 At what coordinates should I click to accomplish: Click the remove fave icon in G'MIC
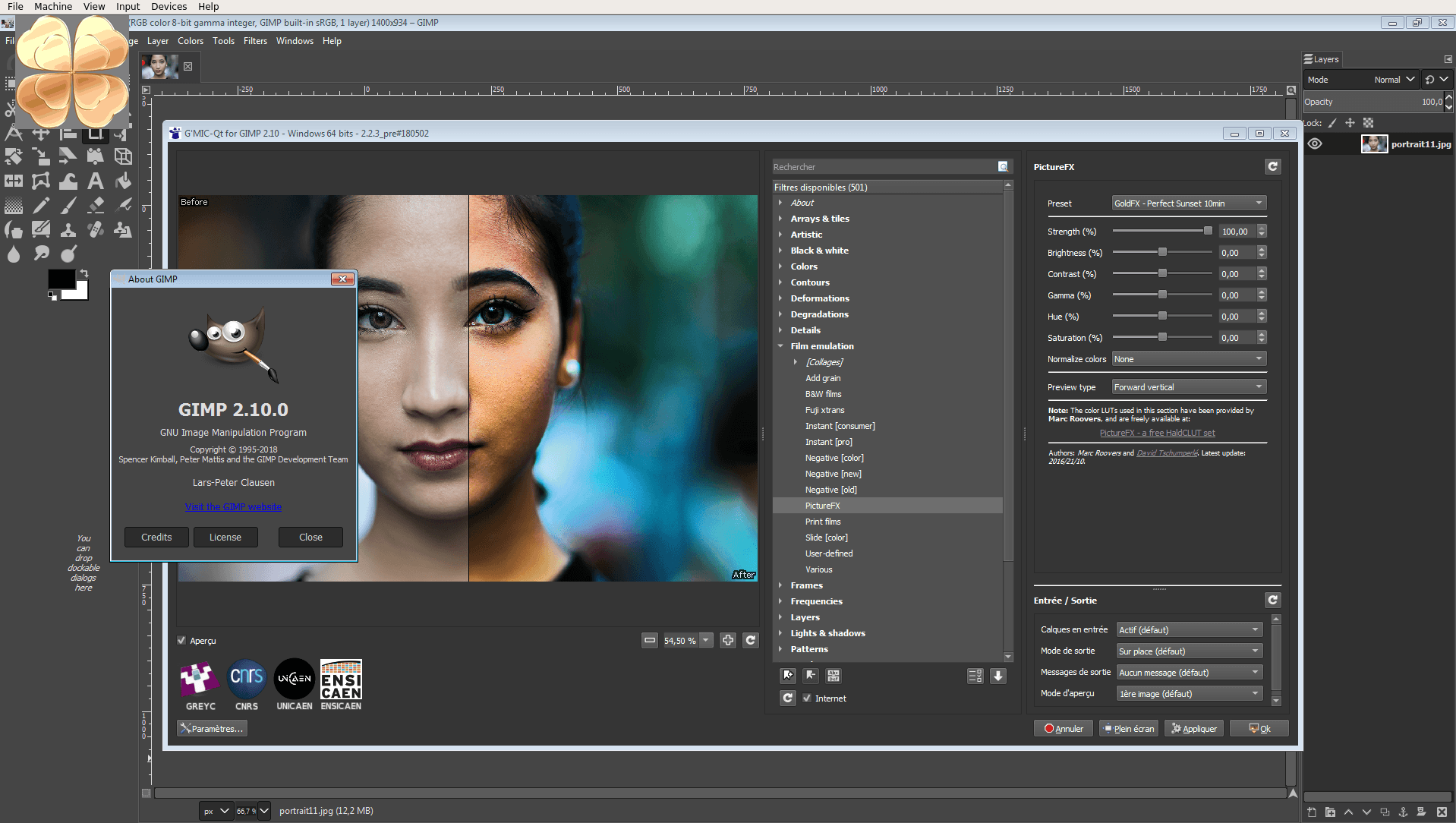811,675
